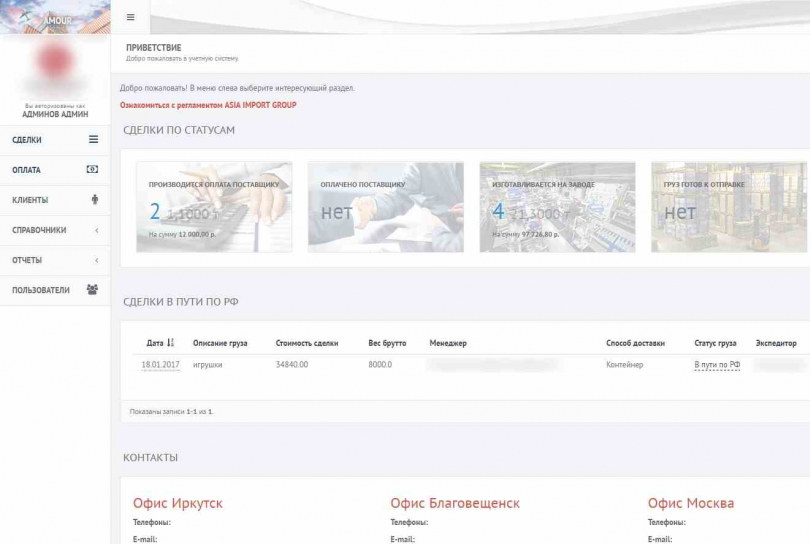Viewport: 810px width, 544px height.
Task: Open the Клиенты menu item
Action: point(55,200)
